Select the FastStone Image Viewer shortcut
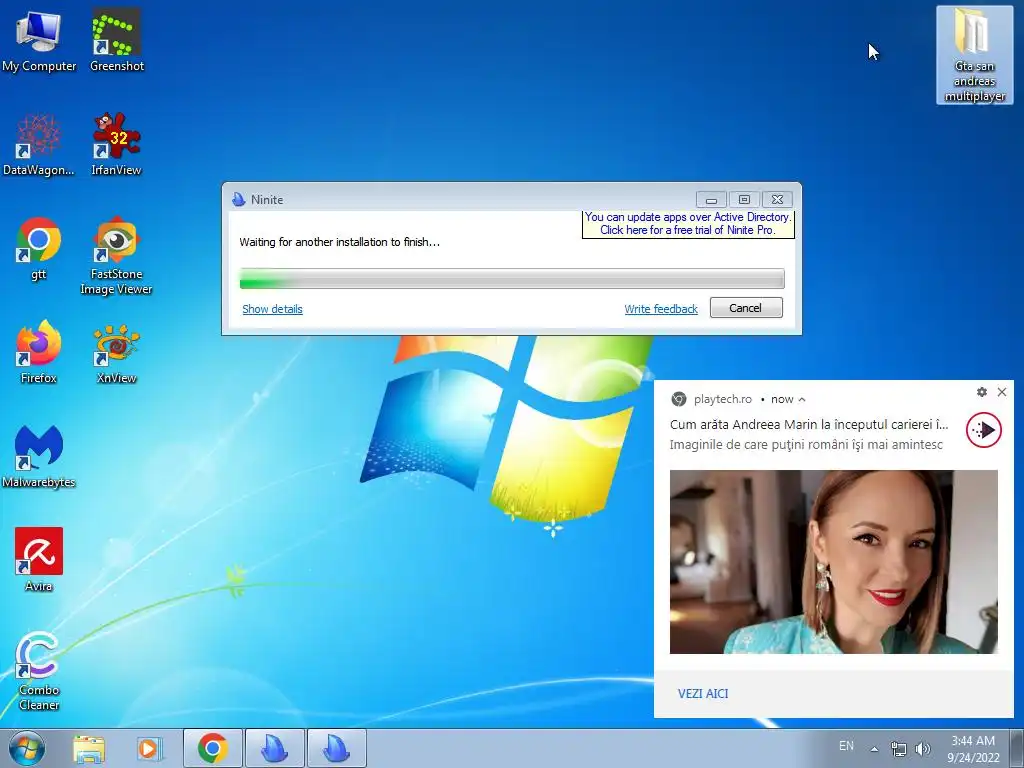1024x768 pixels. 116,255
